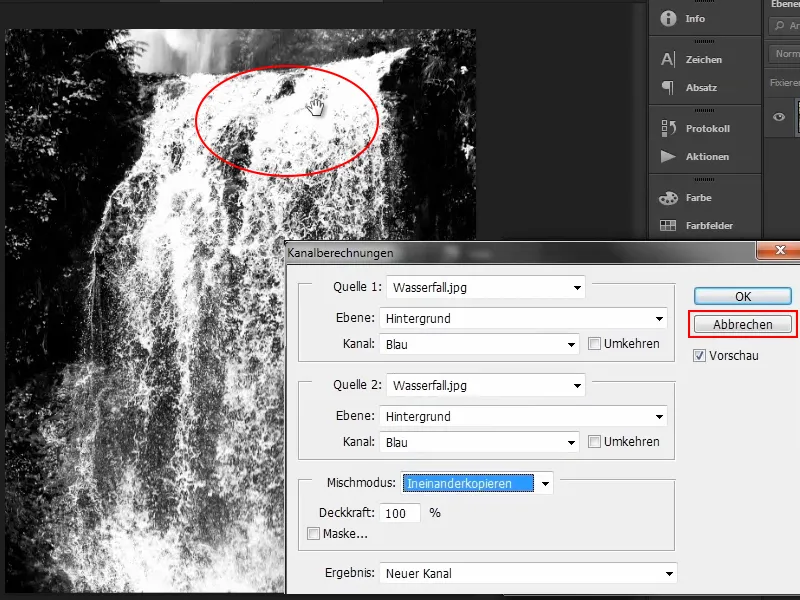The image size is (800, 600).
Task: Open the Info panel icon
Action: 668,18
